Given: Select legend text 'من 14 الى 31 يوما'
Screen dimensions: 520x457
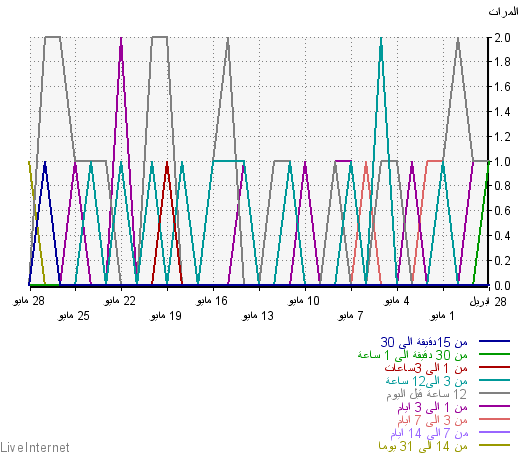Looking at the screenshot, I should [423, 446].
